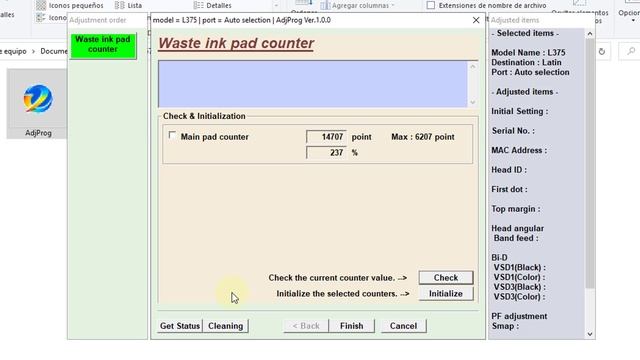This screenshot has width=640, height=360.
Task: Click 'Max : 6207 point' text
Action: (423, 137)
